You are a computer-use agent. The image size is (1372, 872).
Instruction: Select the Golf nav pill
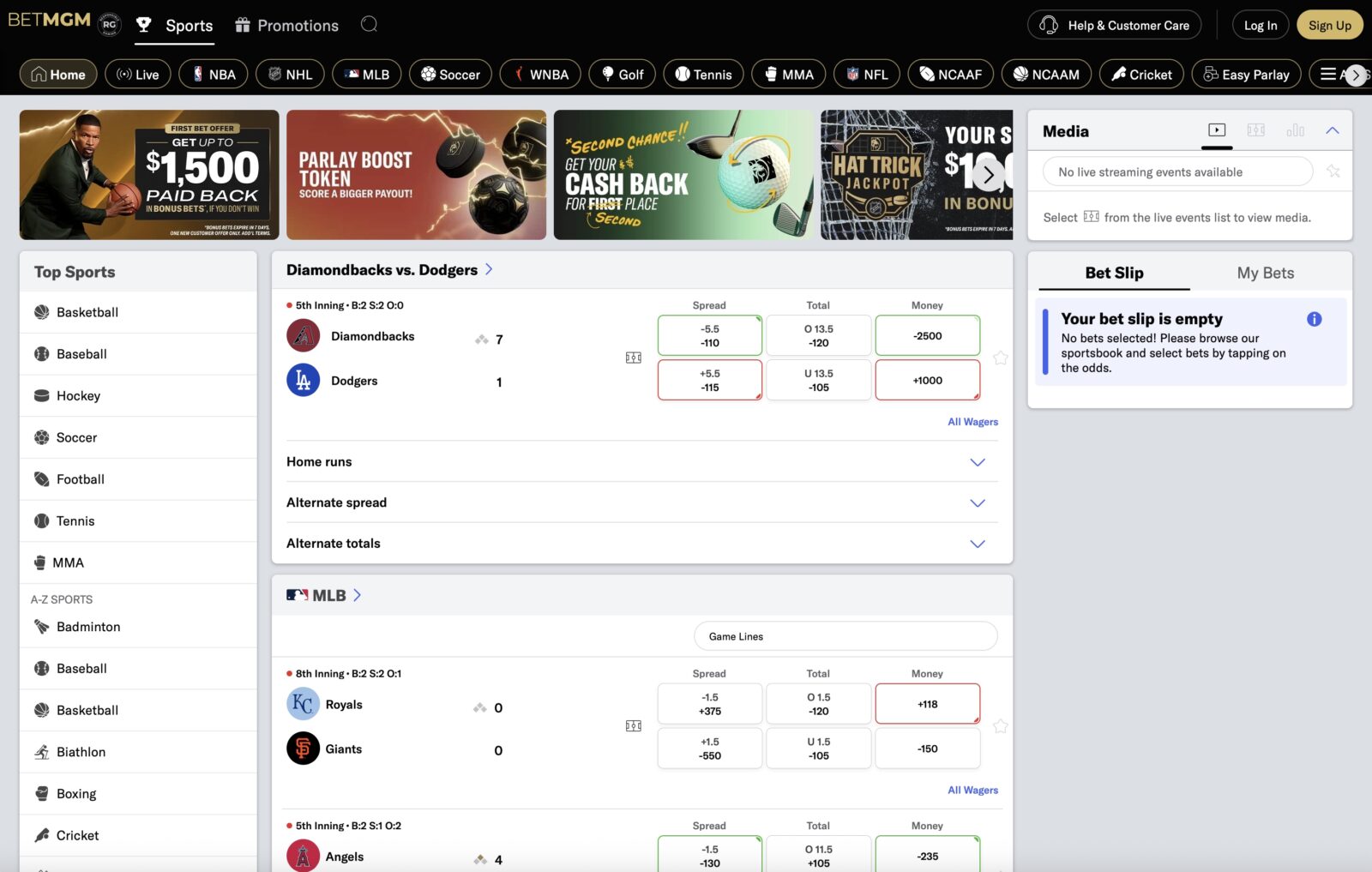[622, 75]
